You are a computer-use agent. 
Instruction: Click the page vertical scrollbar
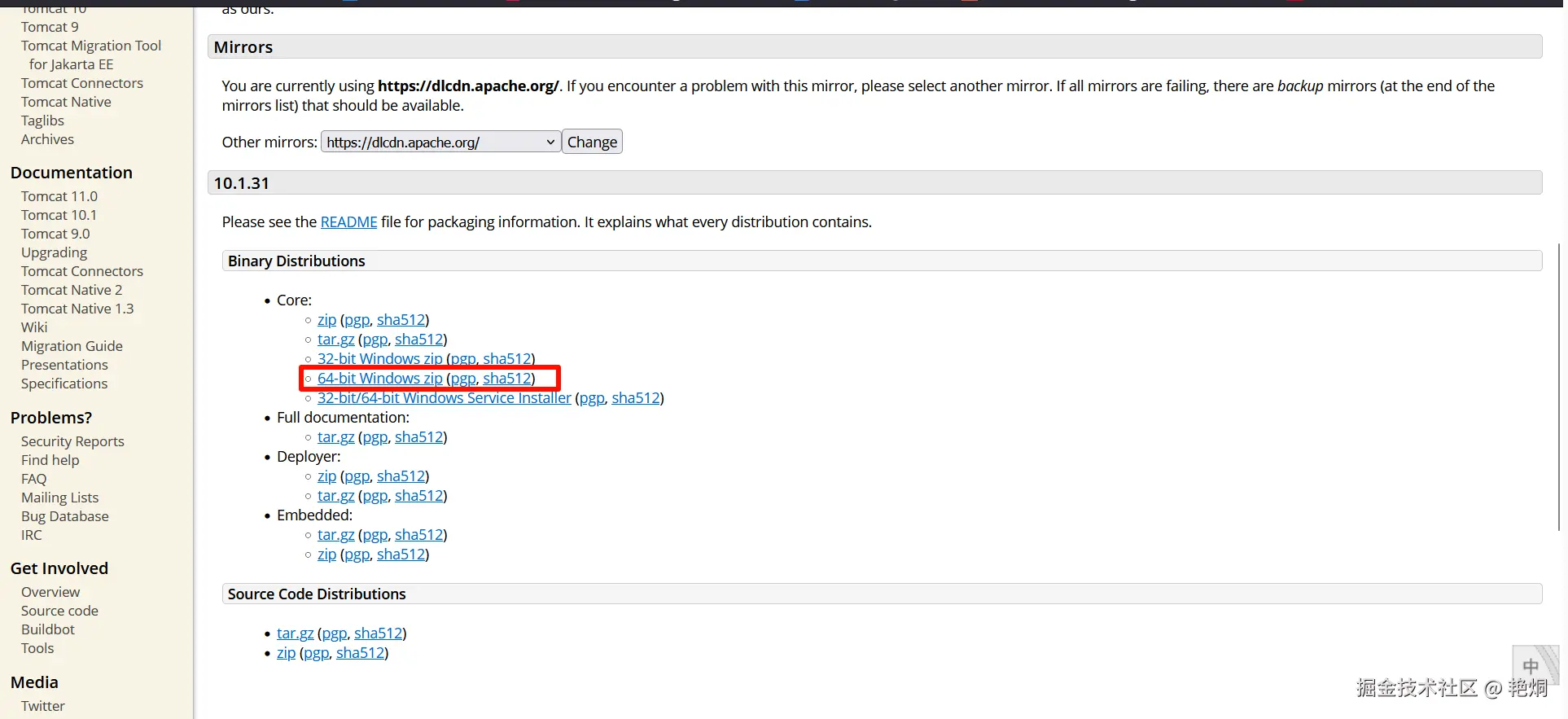tap(1560, 387)
